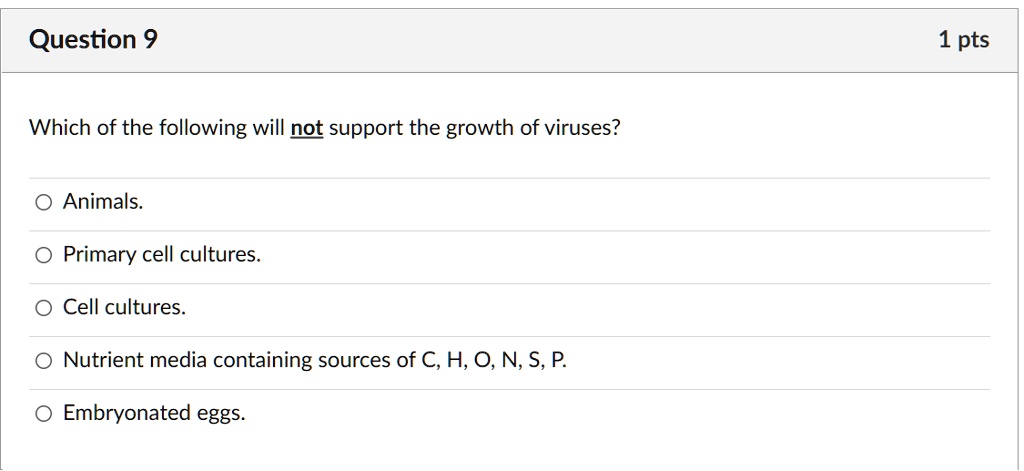
Task: Select the Embryonated eggs radio button
Action: click(43, 413)
